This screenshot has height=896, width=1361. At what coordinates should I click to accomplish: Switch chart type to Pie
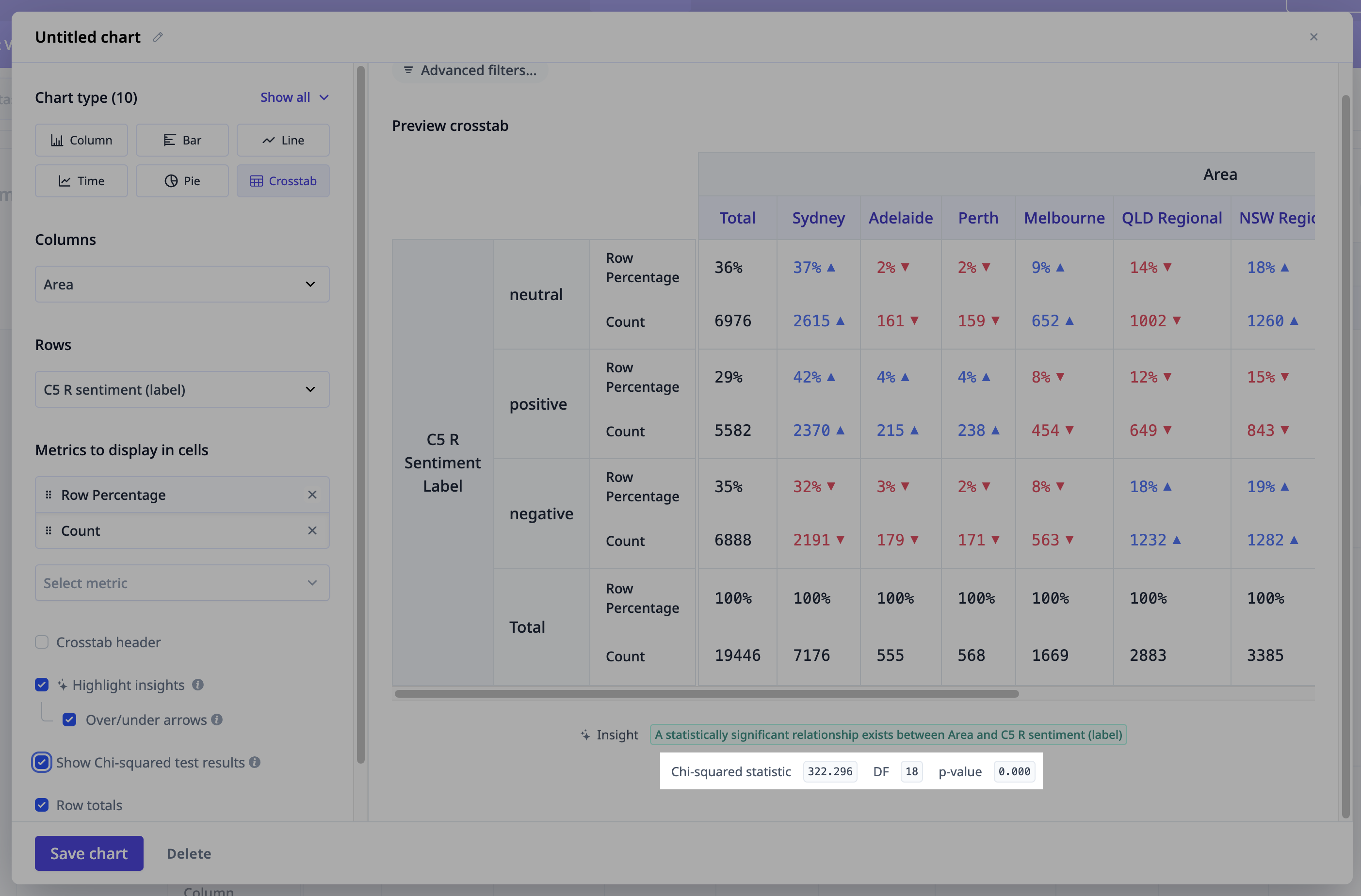(x=182, y=181)
